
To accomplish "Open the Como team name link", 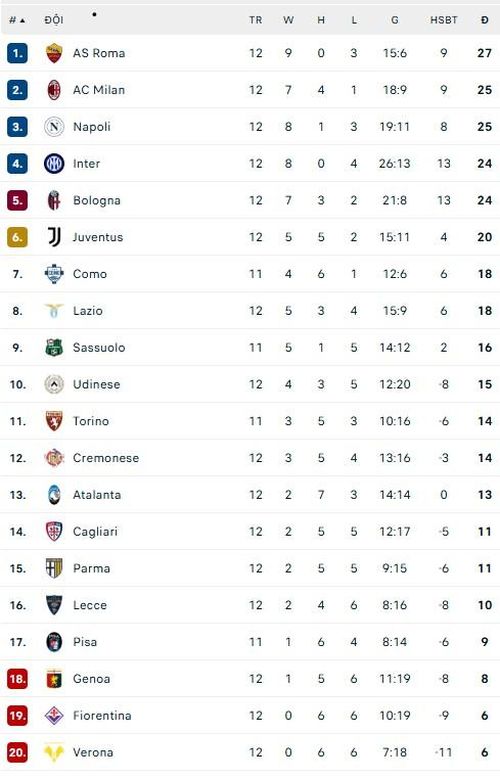I will (x=89, y=274).
